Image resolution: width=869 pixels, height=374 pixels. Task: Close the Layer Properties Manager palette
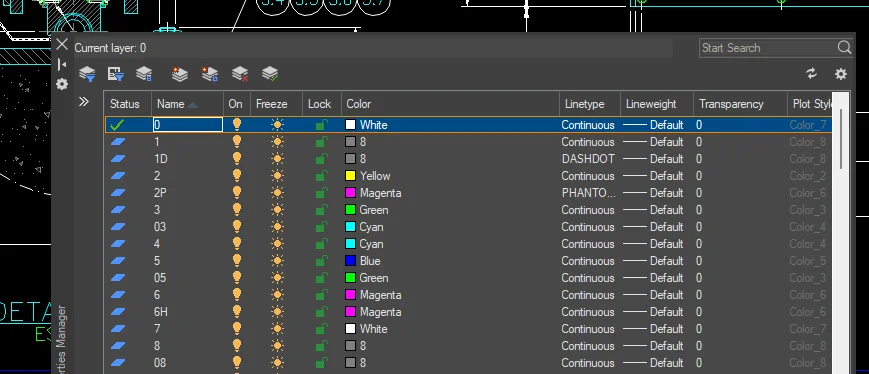[x=62, y=44]
